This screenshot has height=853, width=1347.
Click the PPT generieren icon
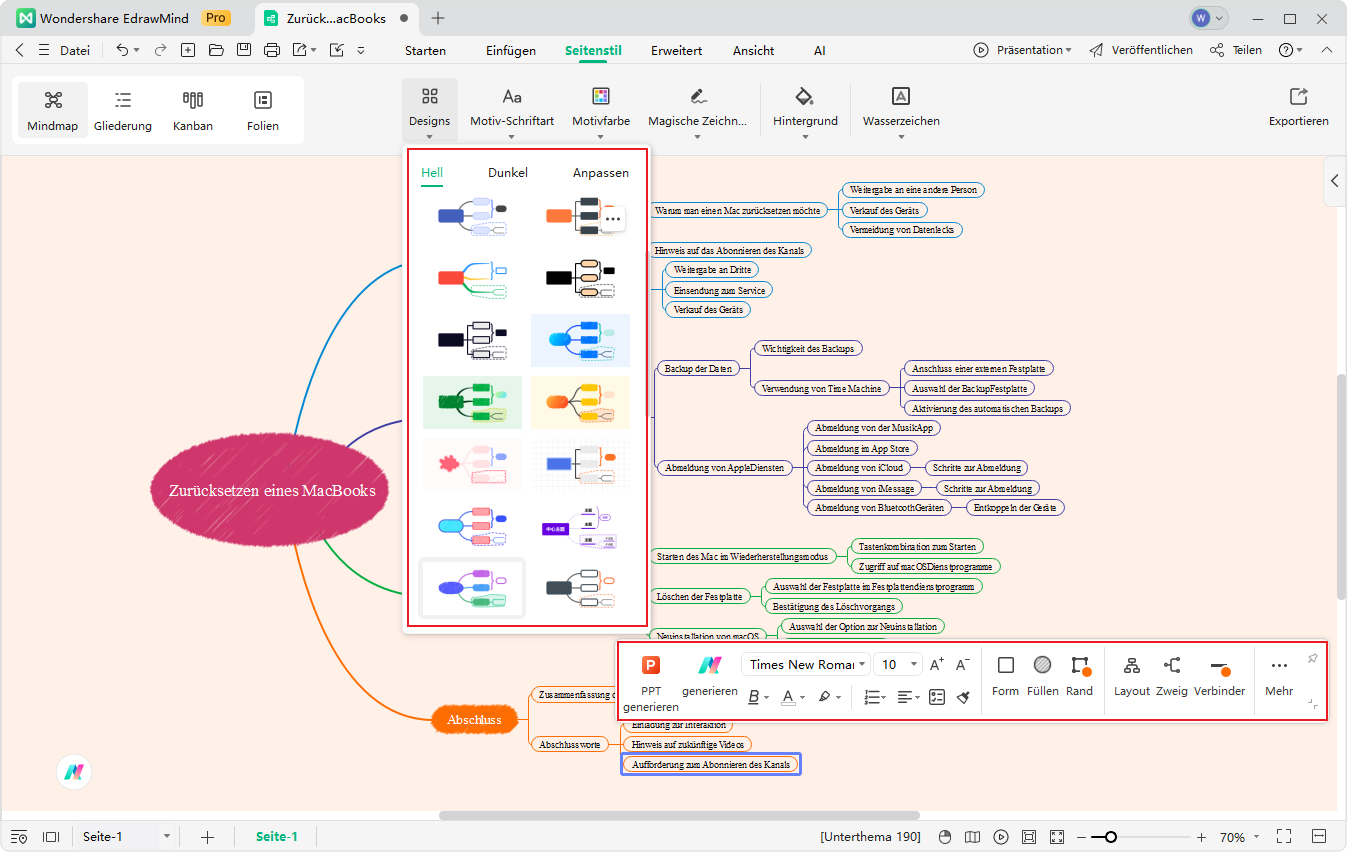(651, 666)
